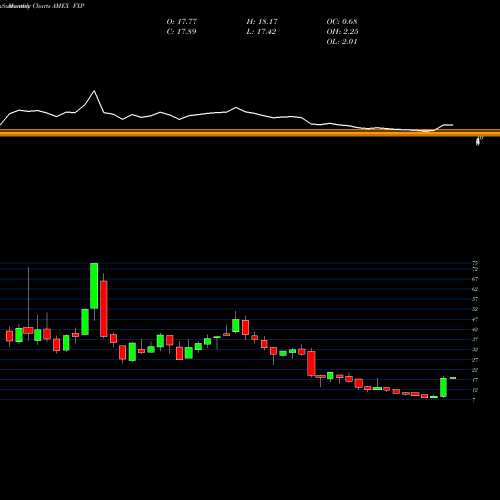The width and height of the screenshot is (500, 500).
Task: Click the close price 'C: 17.89'
Action: [181, 32]
